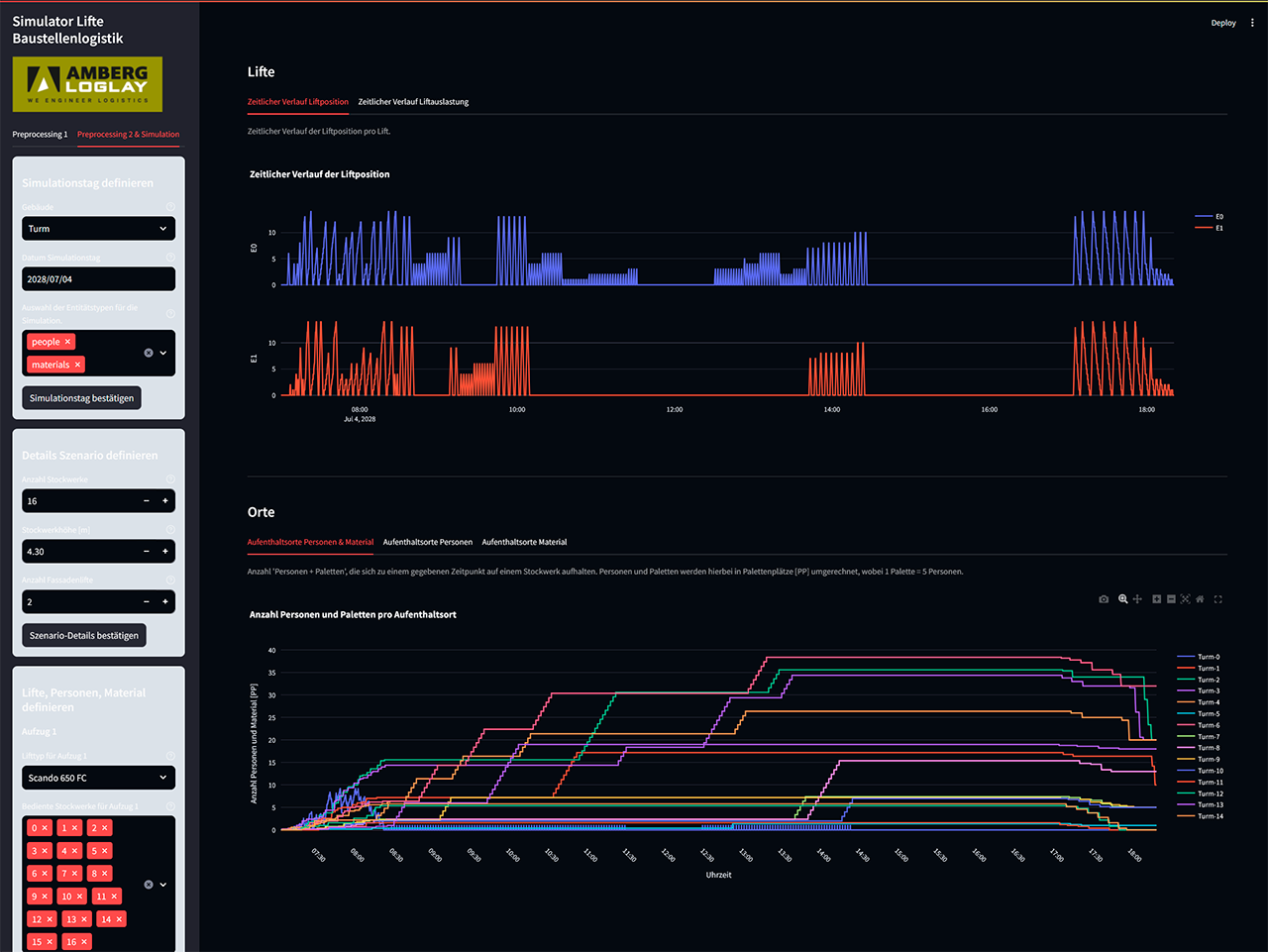Select Aufenthaltsorte Personen & Material tab

[x=311, y=542]
